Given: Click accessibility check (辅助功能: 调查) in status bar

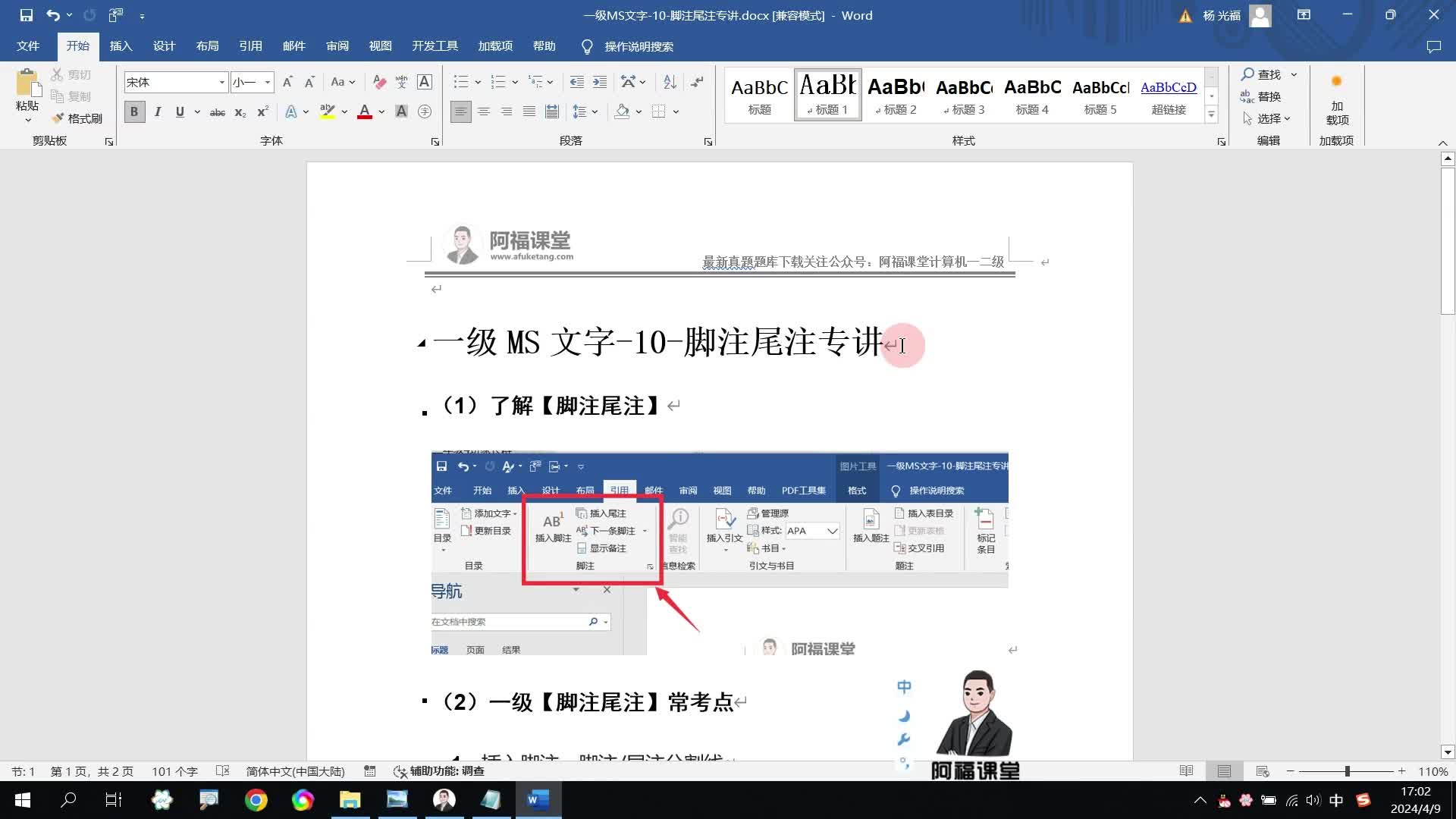Looking at the screenshot, I should (x=439, y=771).
